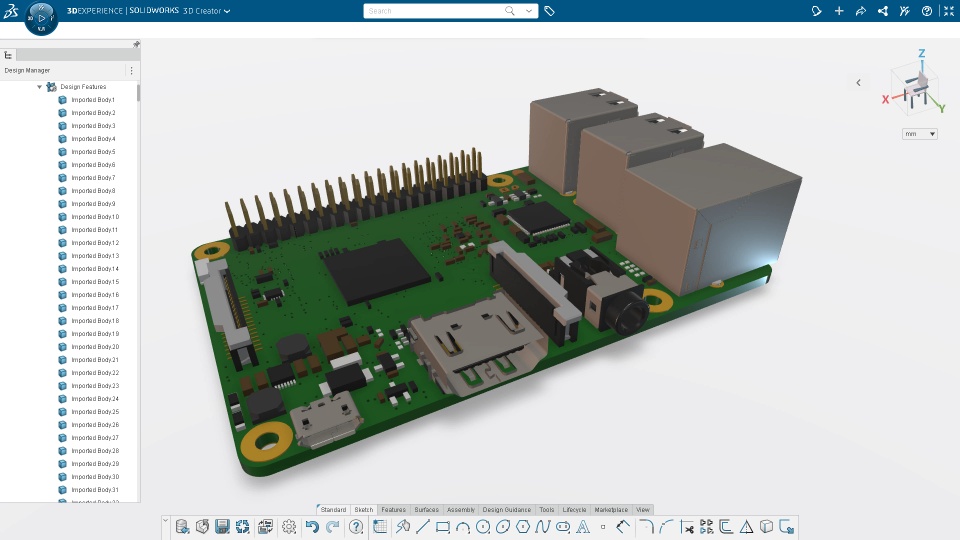Select the Slot sketch tool
This screenshot has height=540, width=960.
(x=563, y=527)
